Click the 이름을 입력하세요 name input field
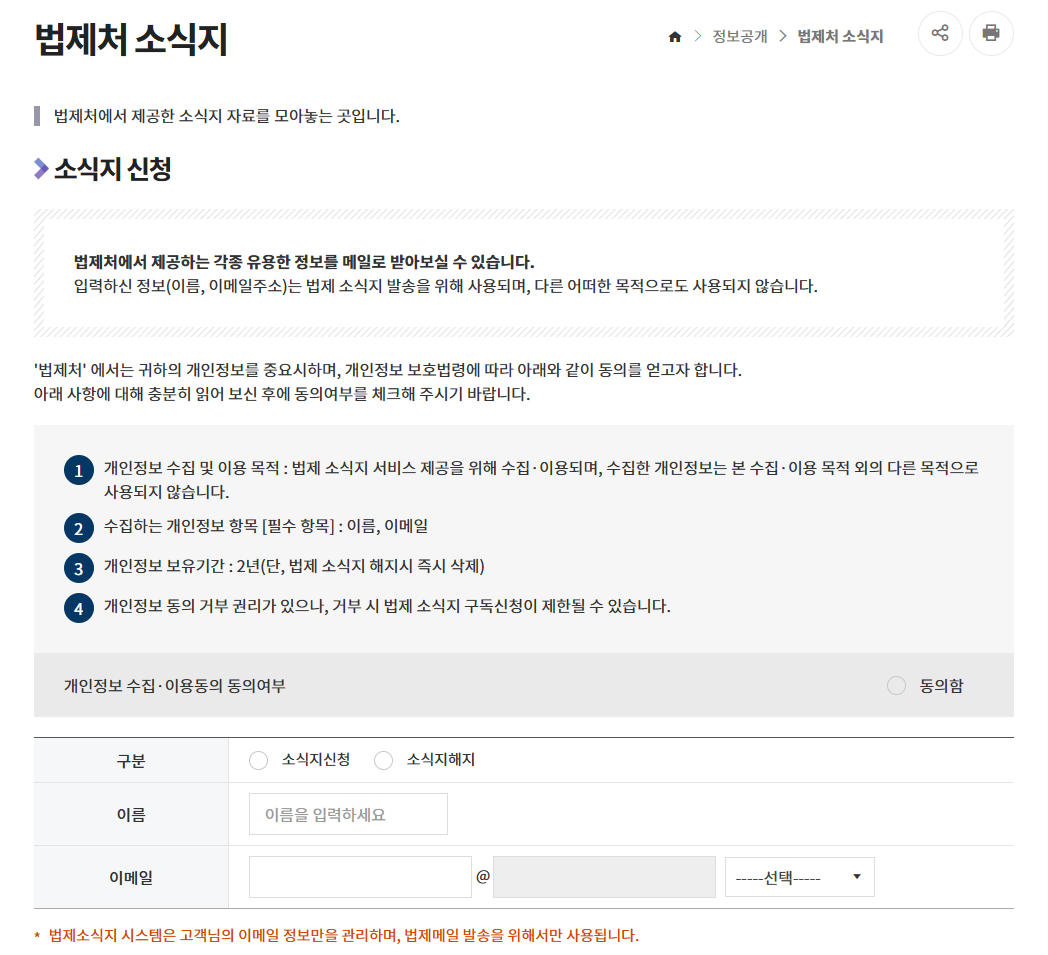1048x955 pixels. pyautogui.click(x=348, y=814)
